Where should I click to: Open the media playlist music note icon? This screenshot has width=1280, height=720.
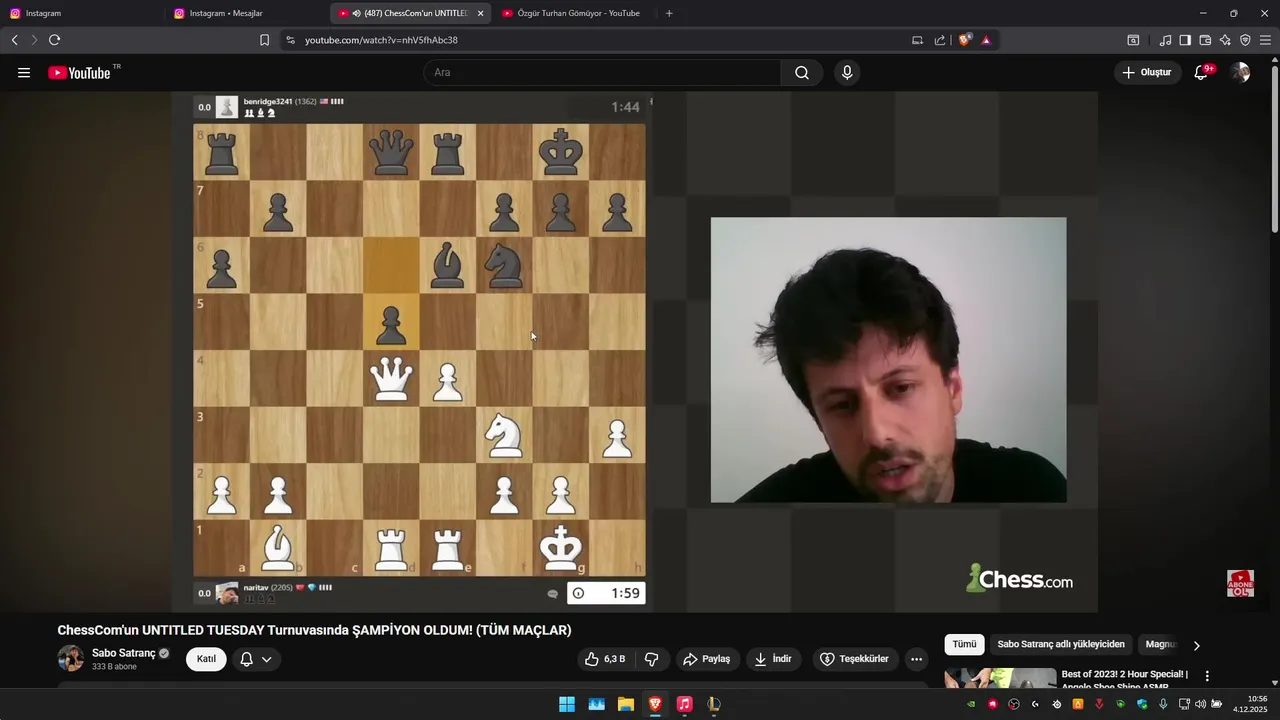coord(1165,40)
